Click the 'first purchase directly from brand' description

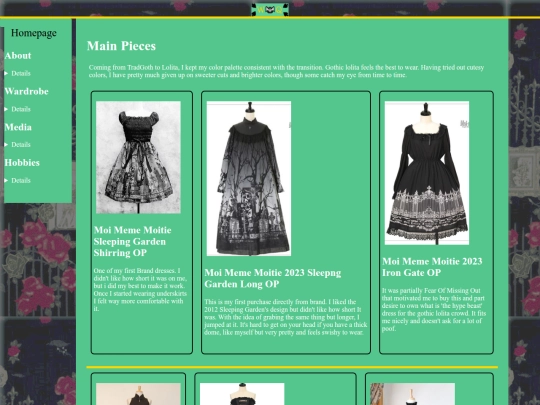pos(285,317)
